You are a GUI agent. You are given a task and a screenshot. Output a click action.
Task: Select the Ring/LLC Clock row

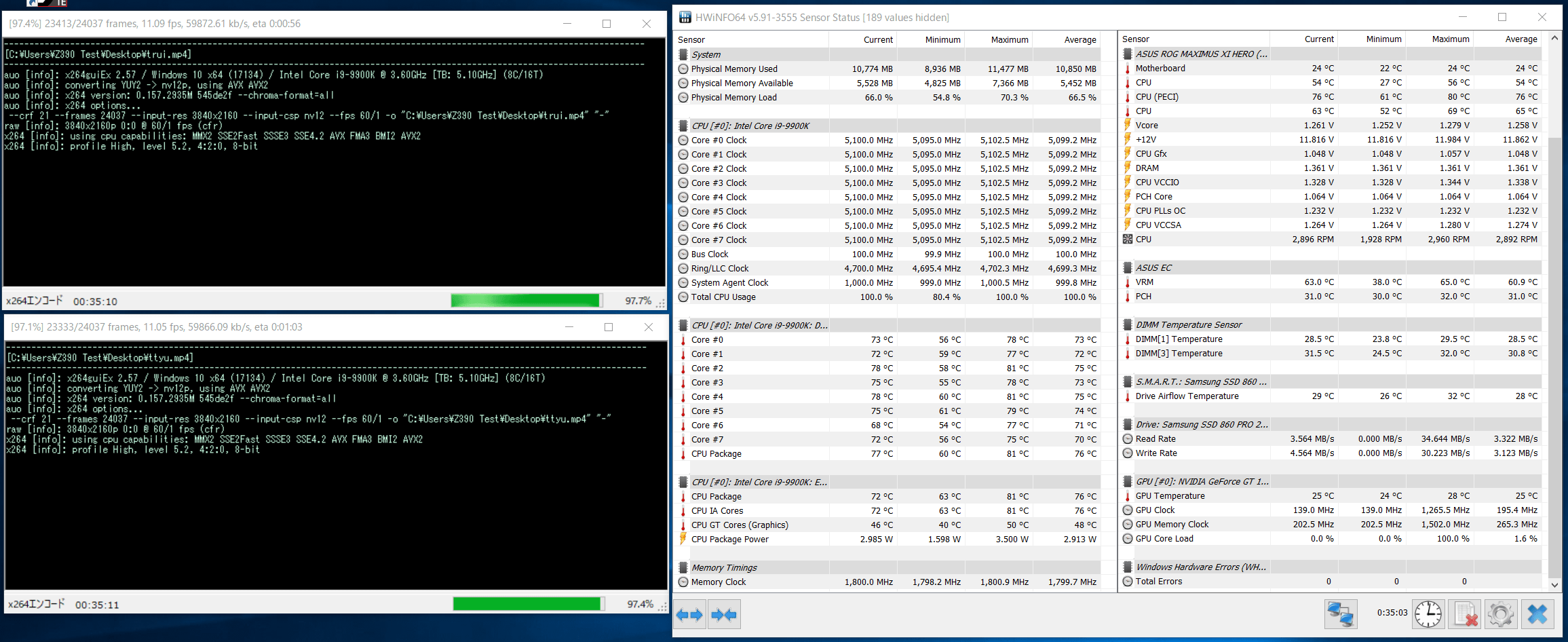[x=888, y=268]
